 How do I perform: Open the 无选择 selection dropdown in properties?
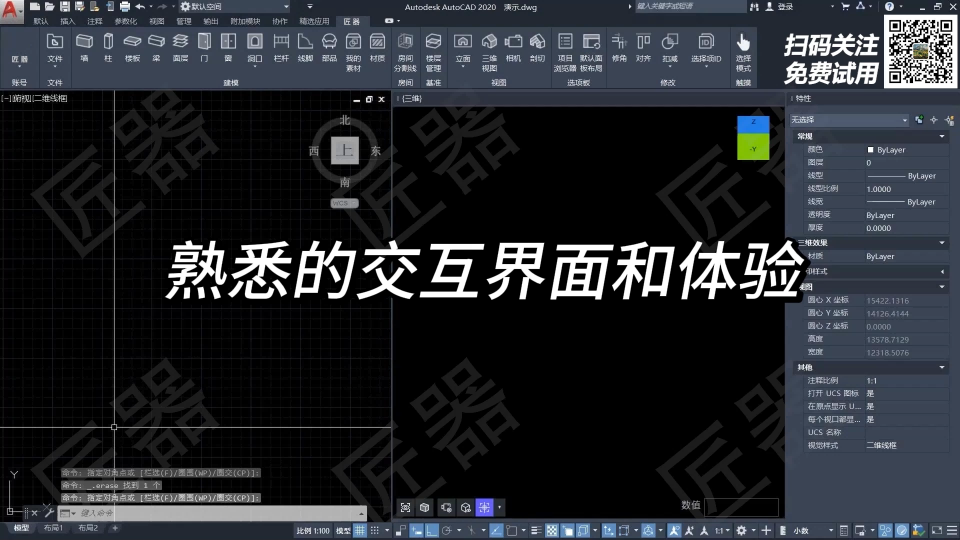point(849,120)
